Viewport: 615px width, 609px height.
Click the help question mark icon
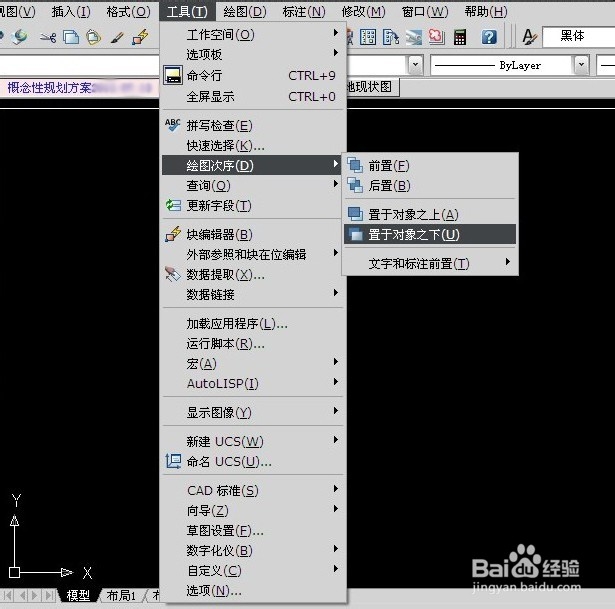489,37
